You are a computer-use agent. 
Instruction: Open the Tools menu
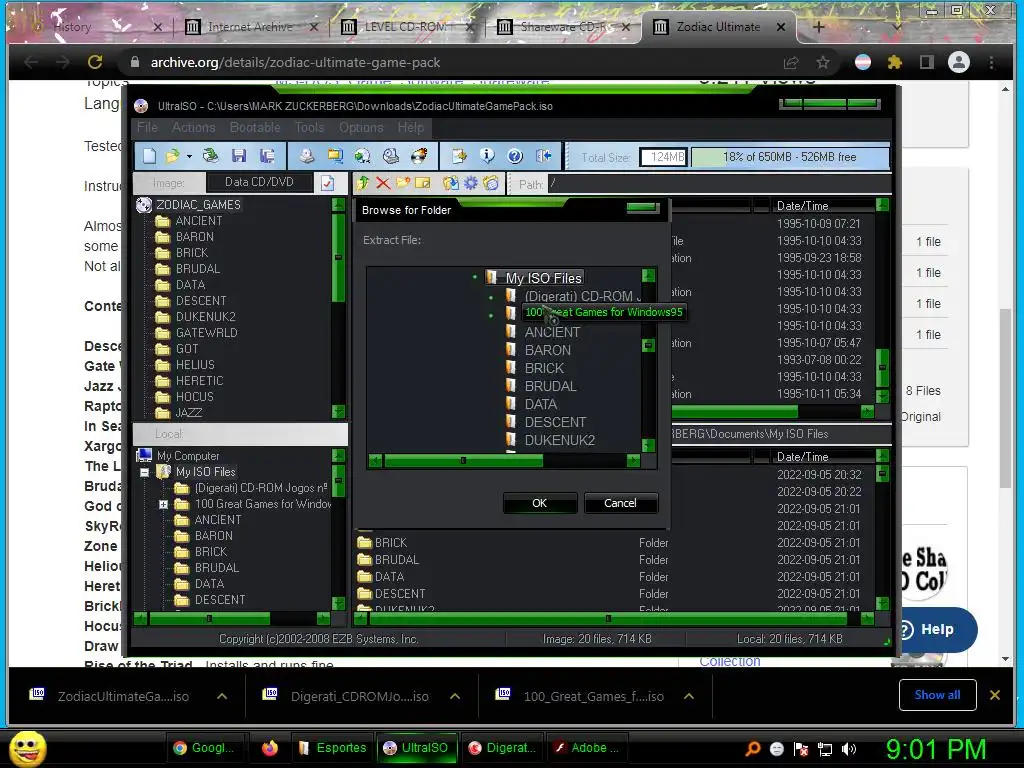tap(310, 127)
